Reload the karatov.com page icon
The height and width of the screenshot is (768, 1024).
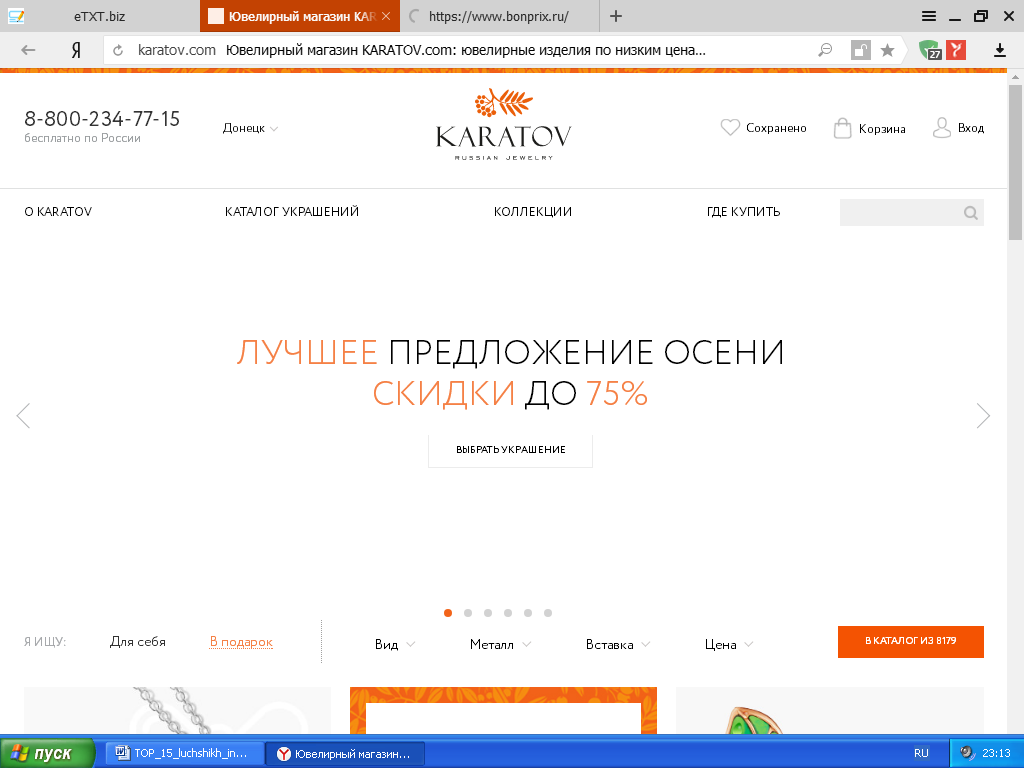118,50
